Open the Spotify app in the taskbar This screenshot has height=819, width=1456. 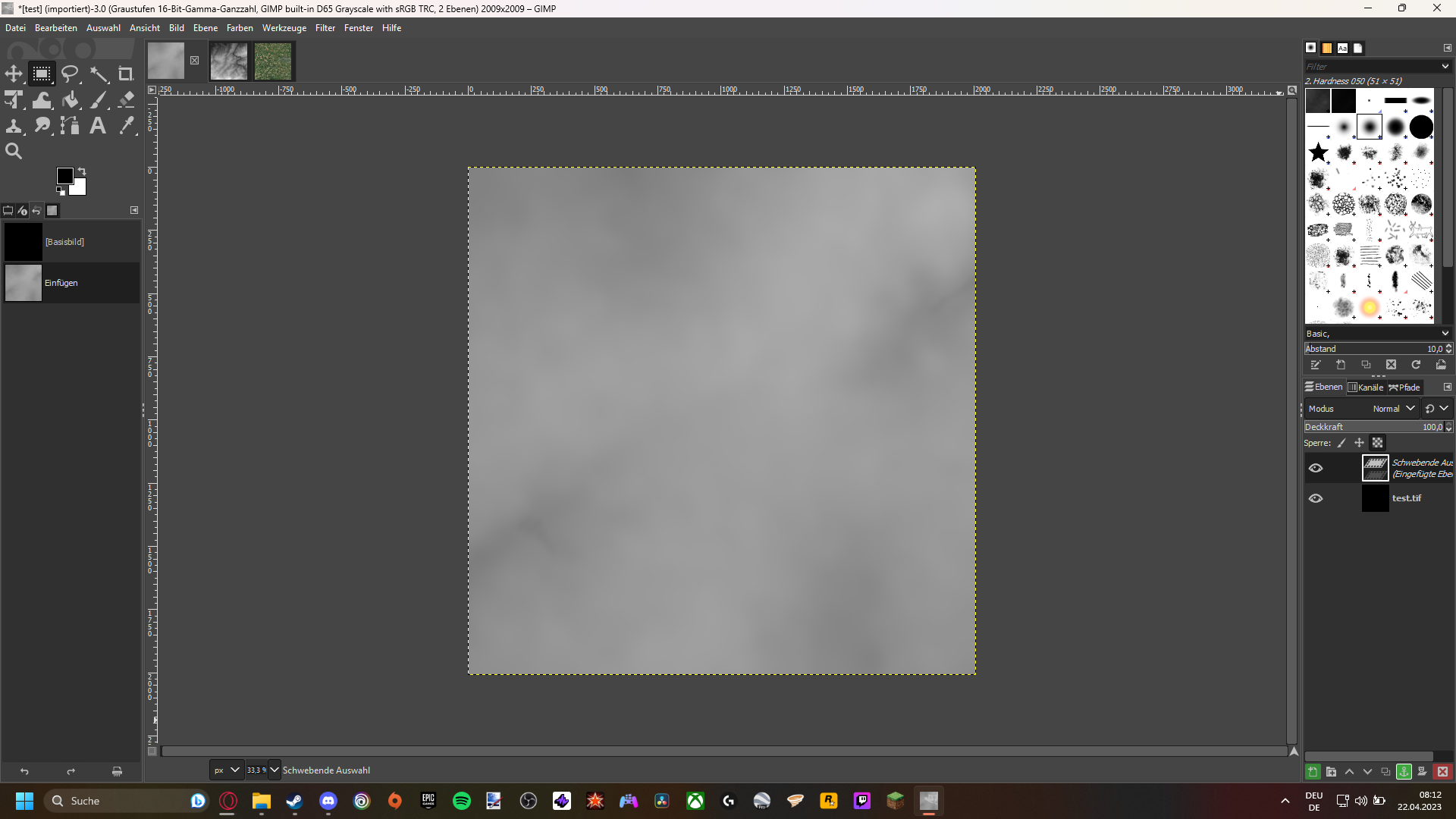pos(461,801)
